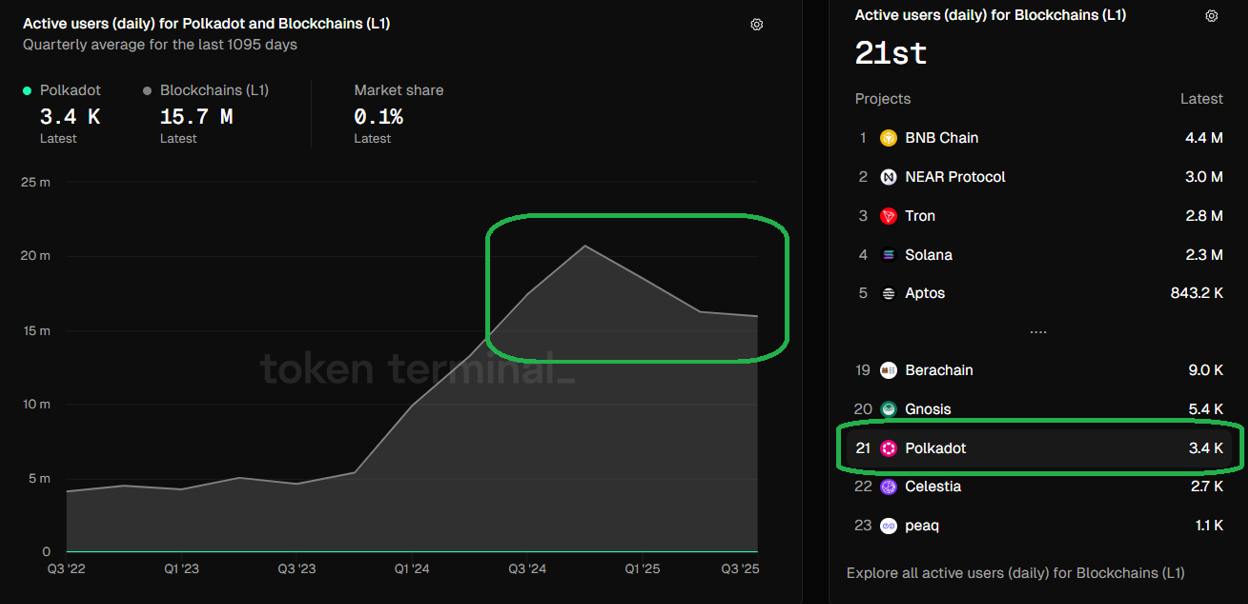The height and width of the screenshot is (604, 1248).
Task: Open settings gear in Blockchains ranking panel
Action: pyautogui.click(x=1212, y=16)
